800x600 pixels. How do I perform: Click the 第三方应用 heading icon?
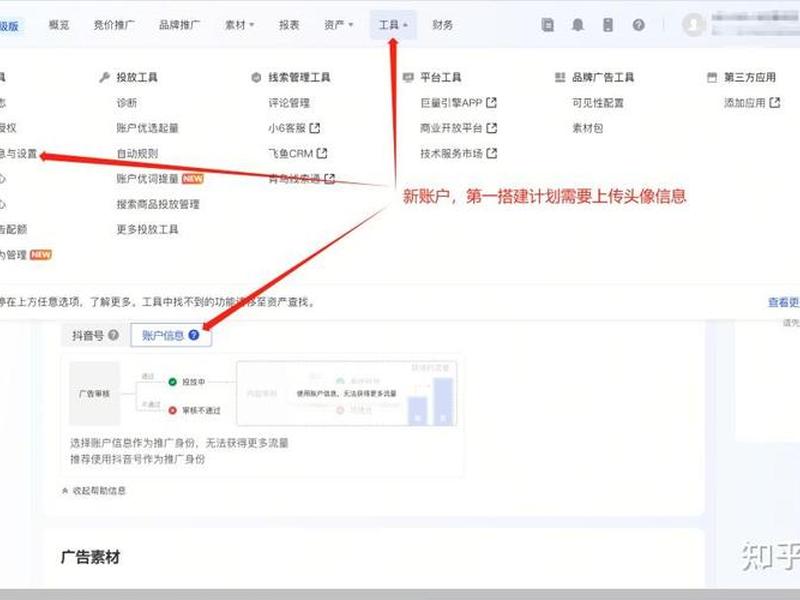pos(712,78)
